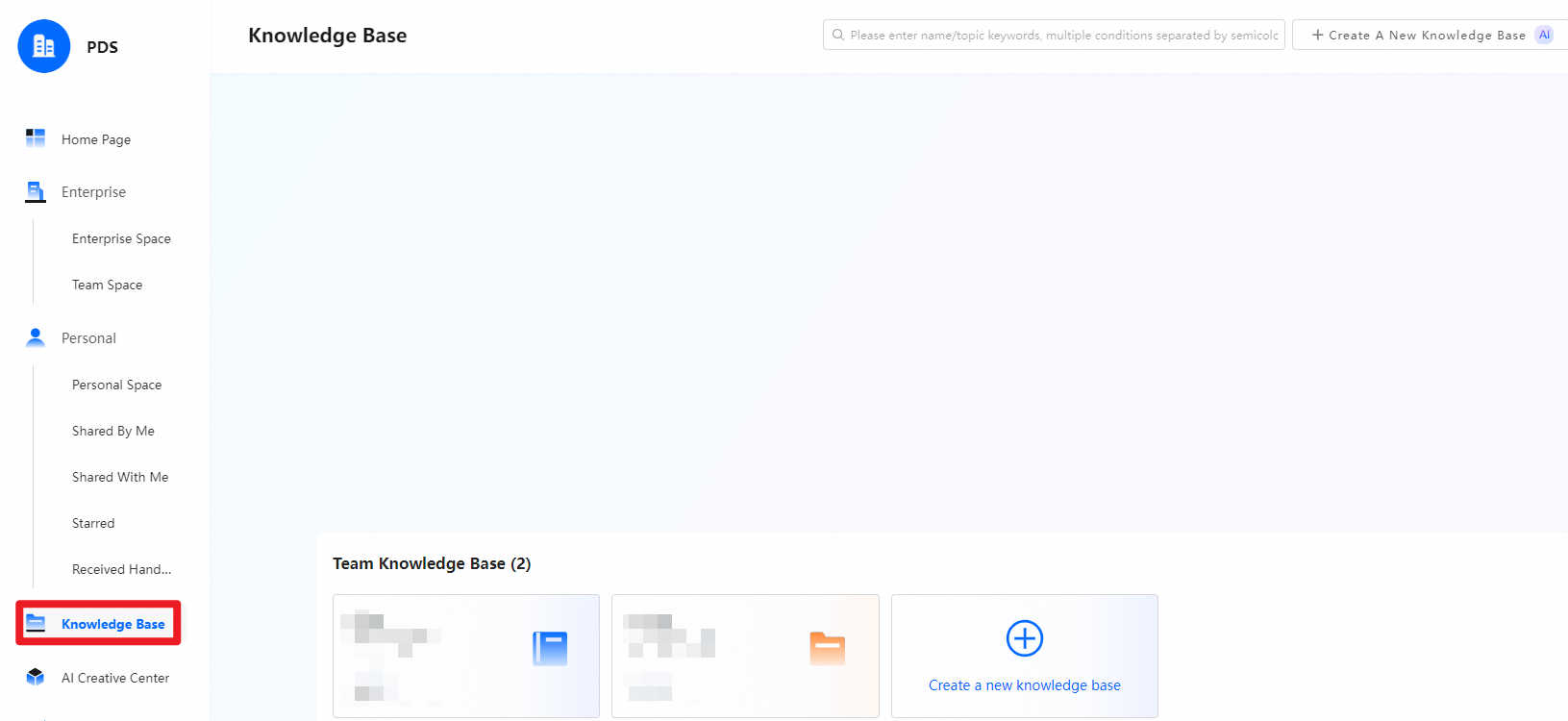Image resolution: width=1568 pixels, height=721 pixels.
Task: Click the AI Creative Center cube icon
Action: coord(36,677)
